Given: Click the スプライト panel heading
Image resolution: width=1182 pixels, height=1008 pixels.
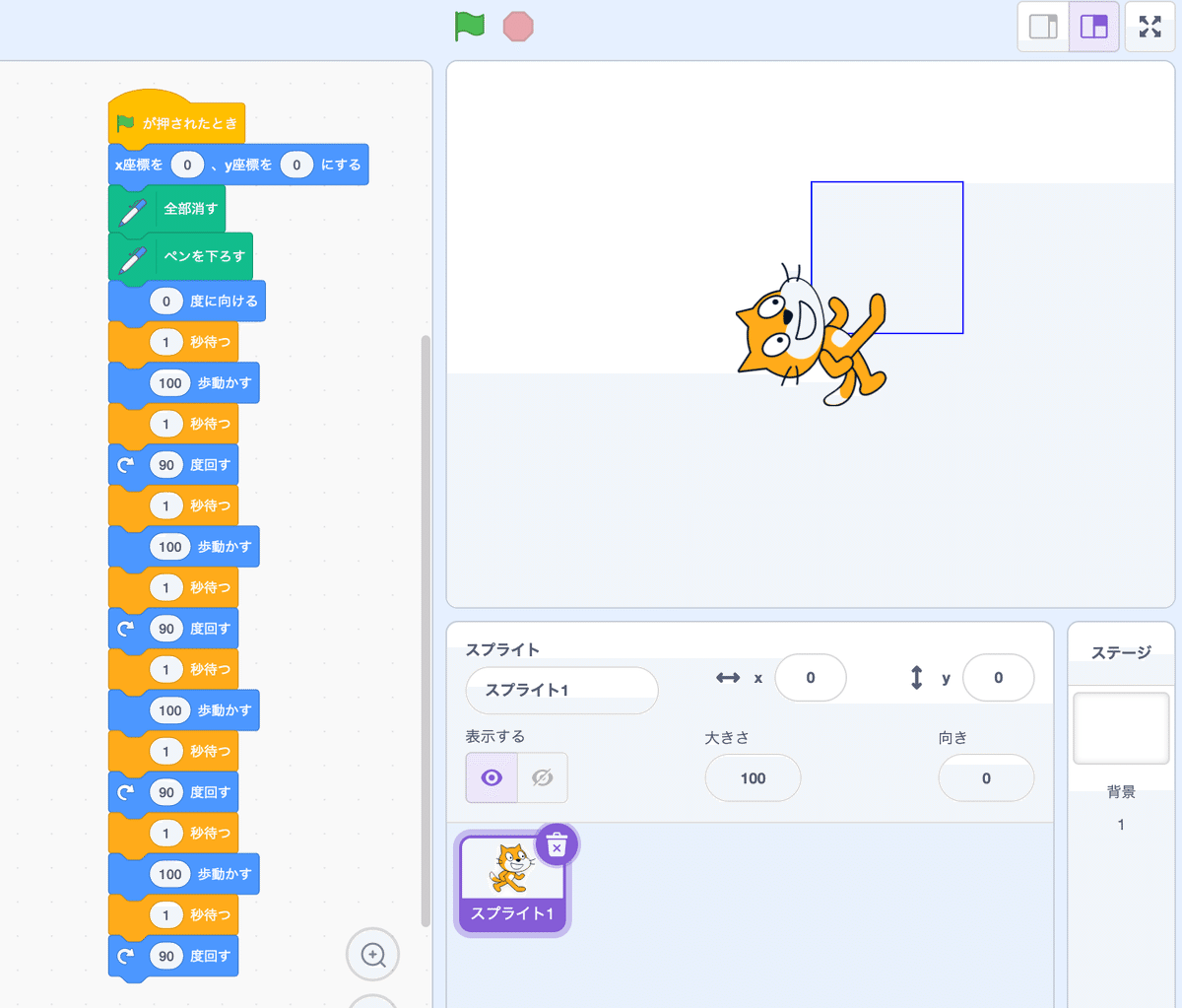Looking at the screenshot, I should point(502,649).
